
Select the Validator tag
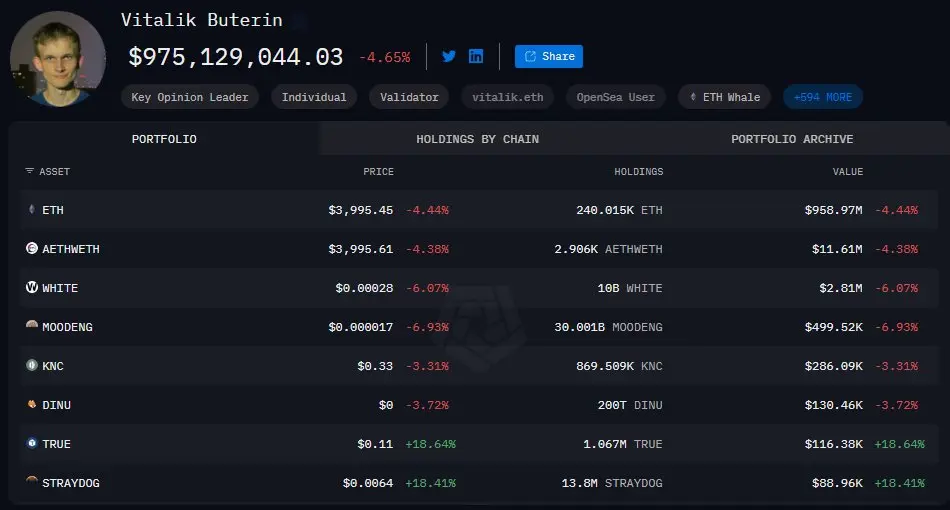click(409, 97)
